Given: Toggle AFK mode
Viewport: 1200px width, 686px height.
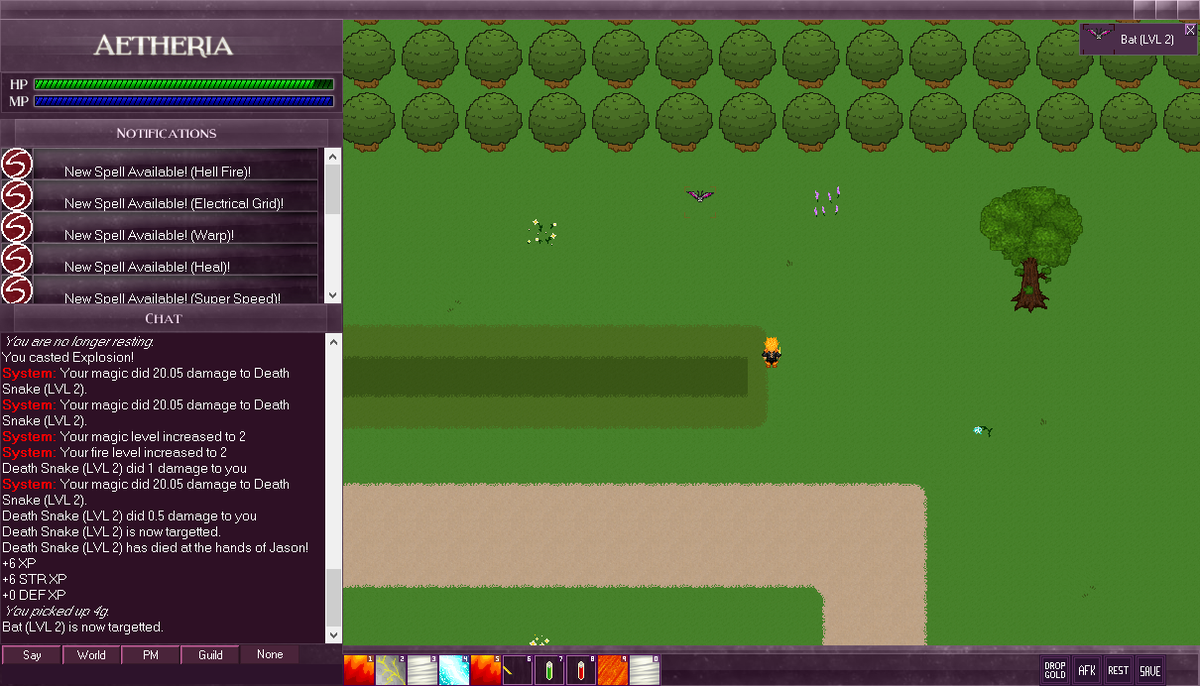Looking at the screenshot, I should (1087, 670).
